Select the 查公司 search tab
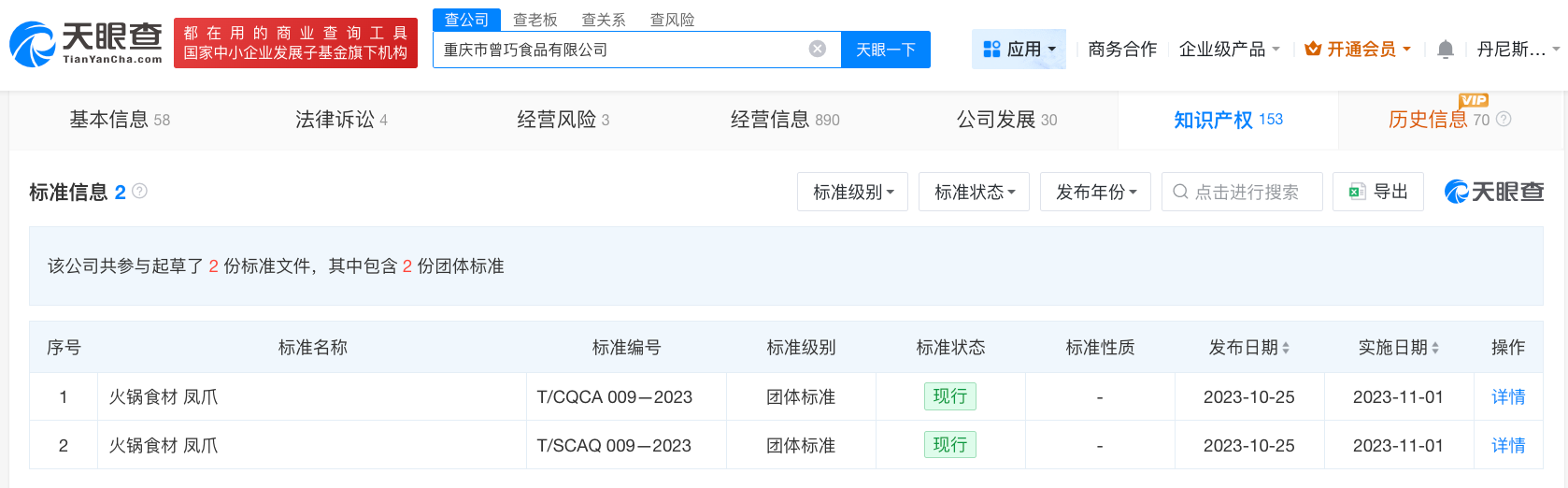The height and width of the screenshot is (488, 1568). point(466,20)
